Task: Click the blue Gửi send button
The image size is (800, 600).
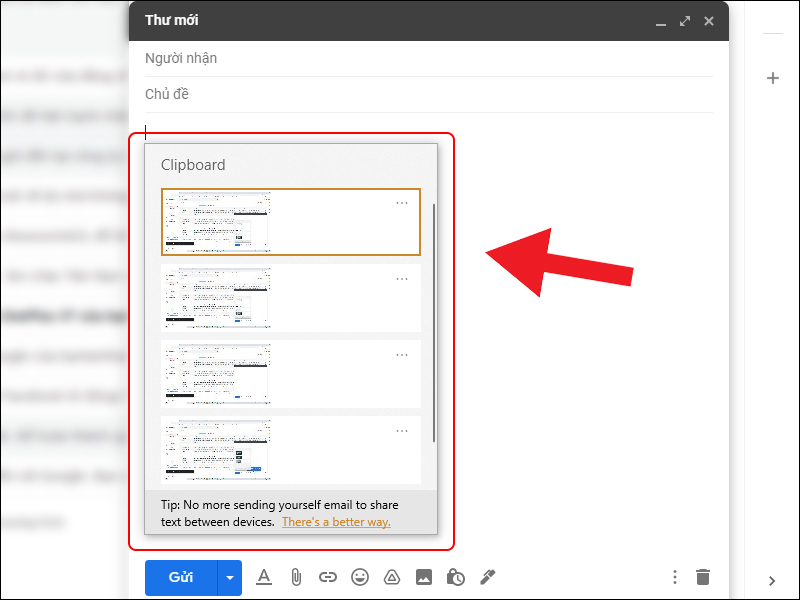Action: point(181,578)
